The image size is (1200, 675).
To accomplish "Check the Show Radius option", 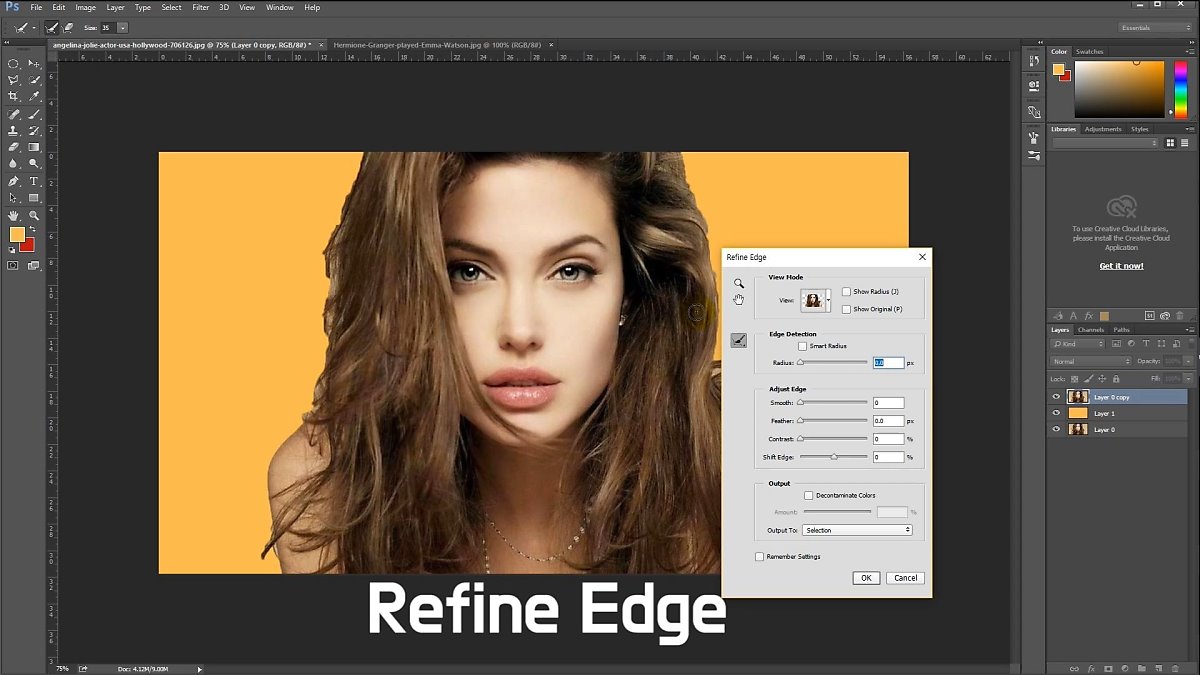I will 846,292.
